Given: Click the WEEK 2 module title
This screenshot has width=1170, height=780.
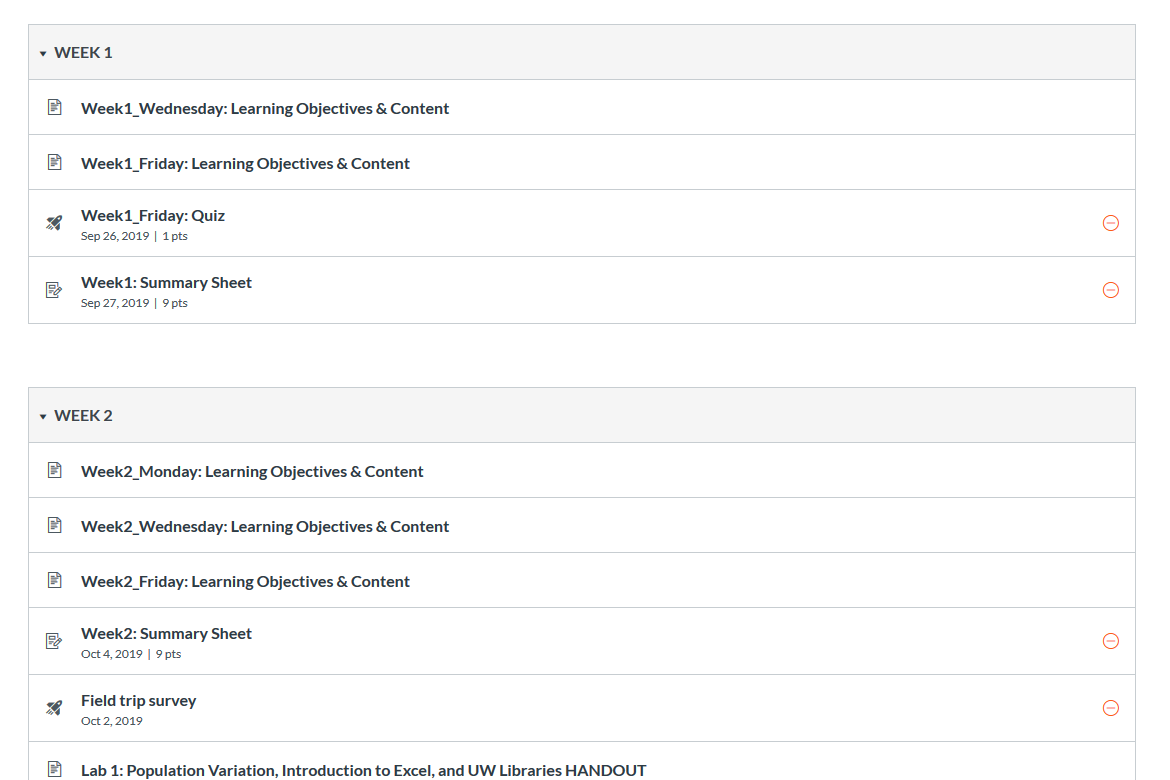Looking at the screenshot, I should coord(84,416).
